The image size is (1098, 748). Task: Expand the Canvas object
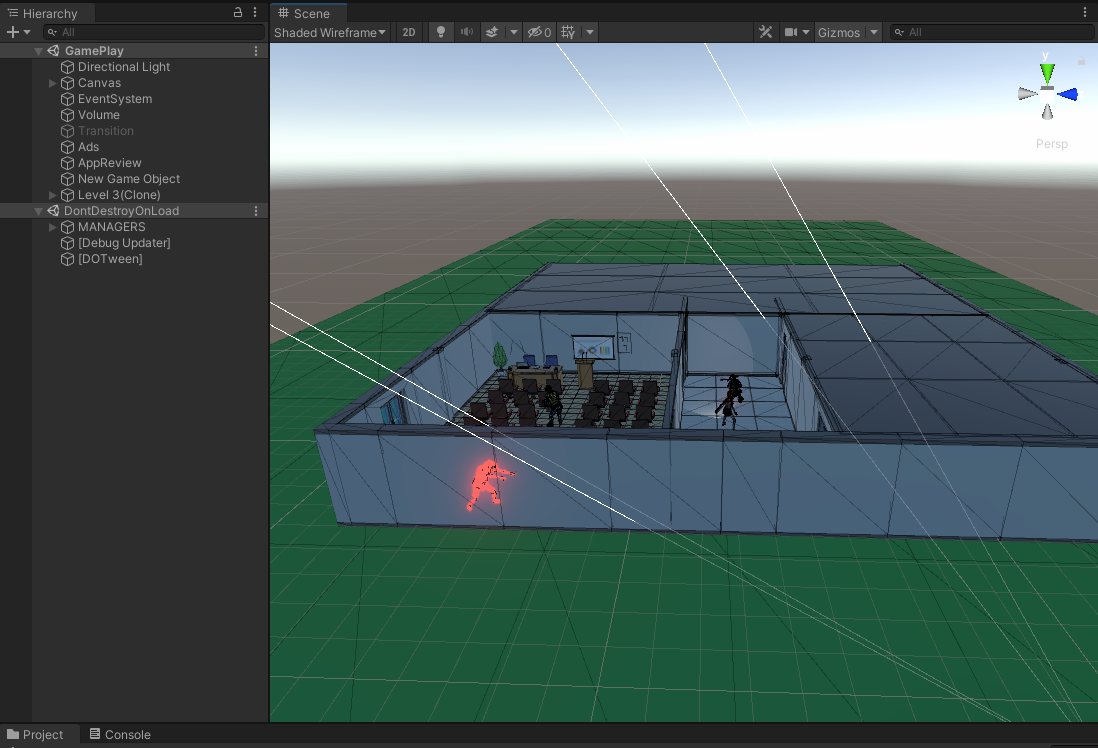pyautogui.click(x=53, y=83)
